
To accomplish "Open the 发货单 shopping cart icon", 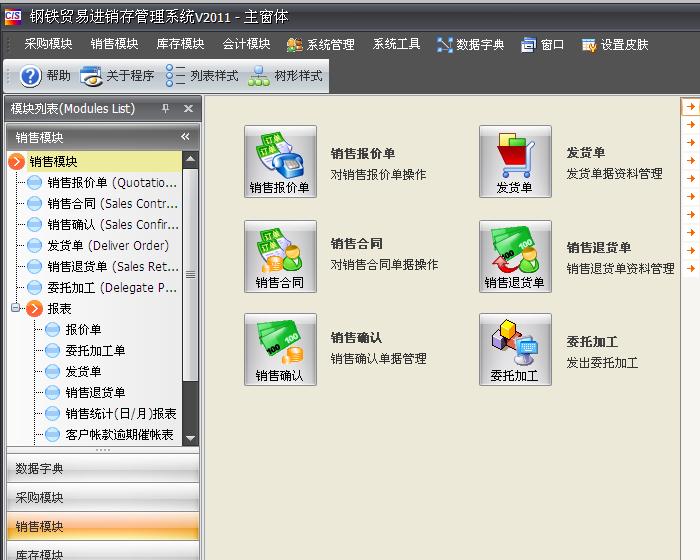I will click(x=515, y=161).
